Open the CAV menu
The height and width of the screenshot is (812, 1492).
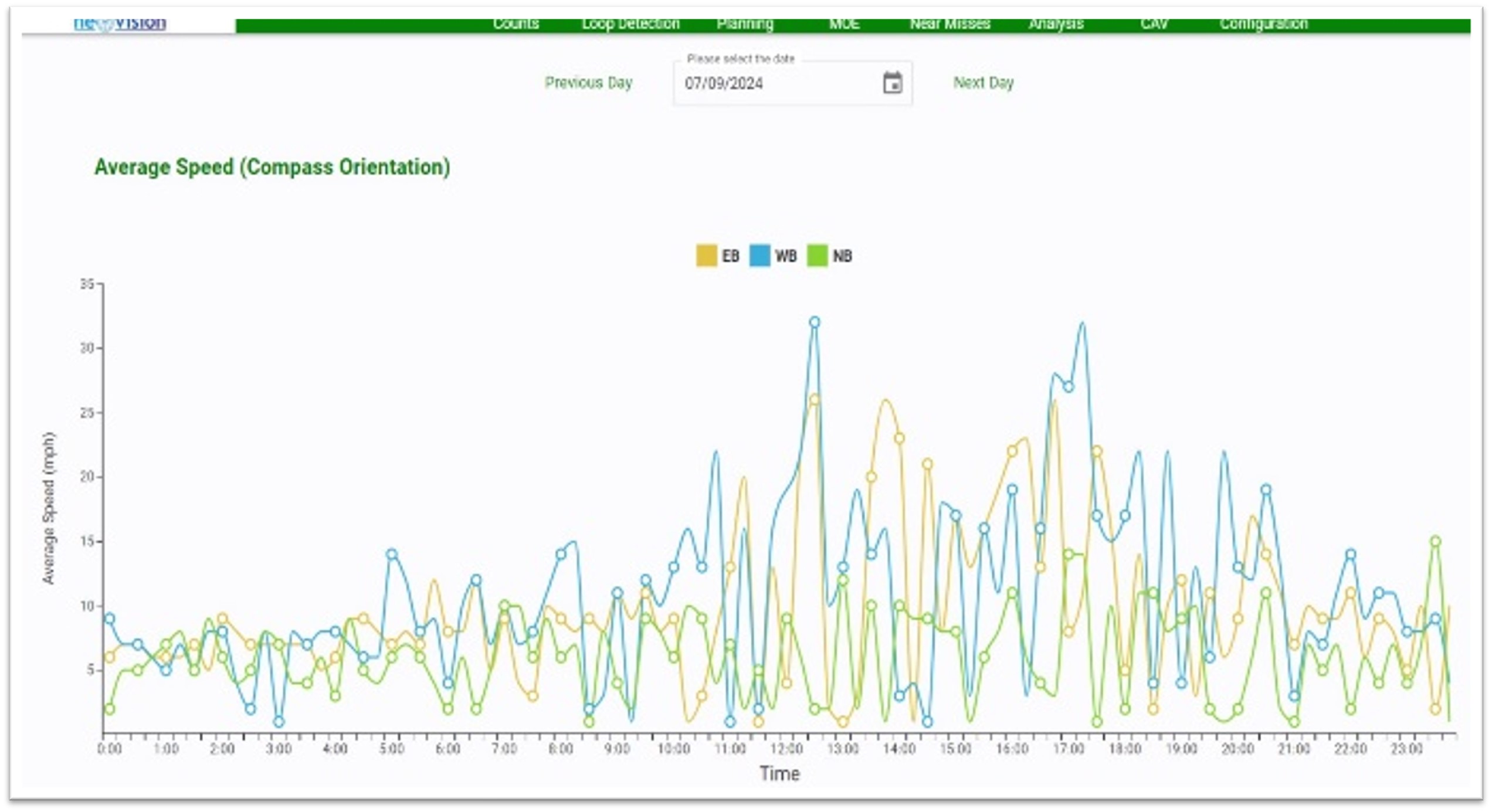[1154, 24]
